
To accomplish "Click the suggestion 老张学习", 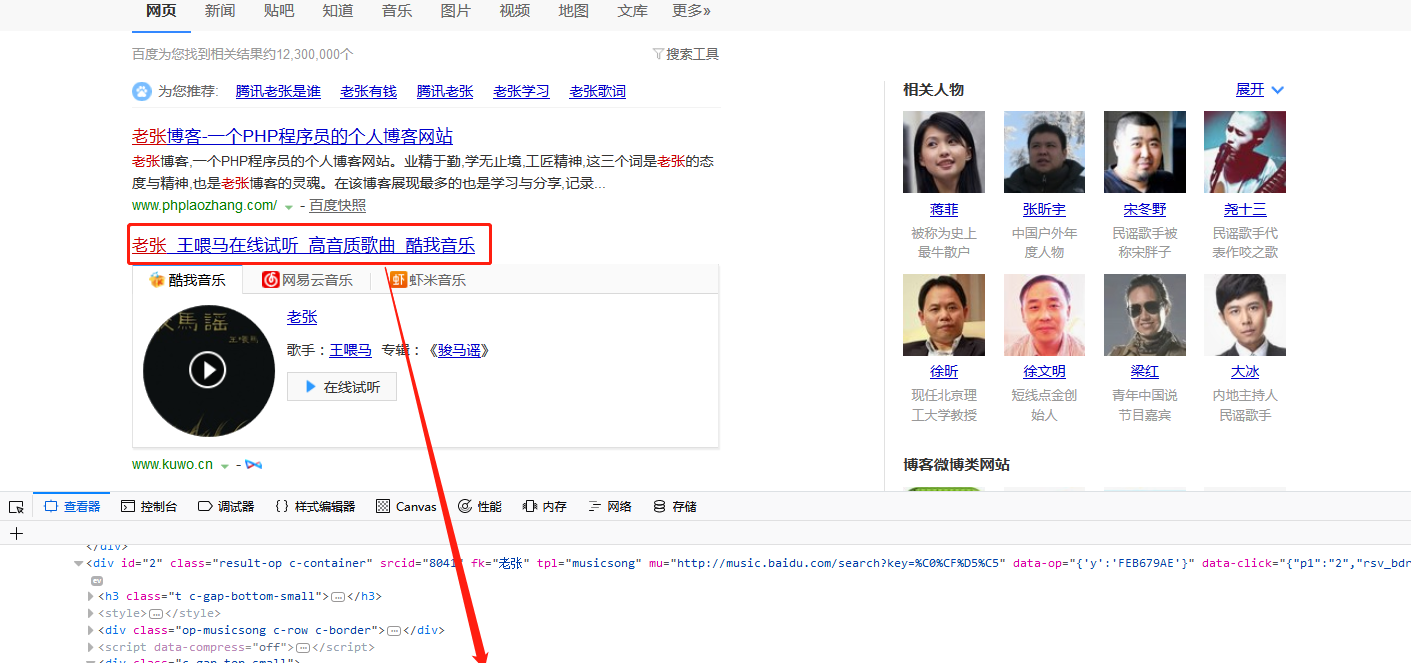I will pos(521,92).
